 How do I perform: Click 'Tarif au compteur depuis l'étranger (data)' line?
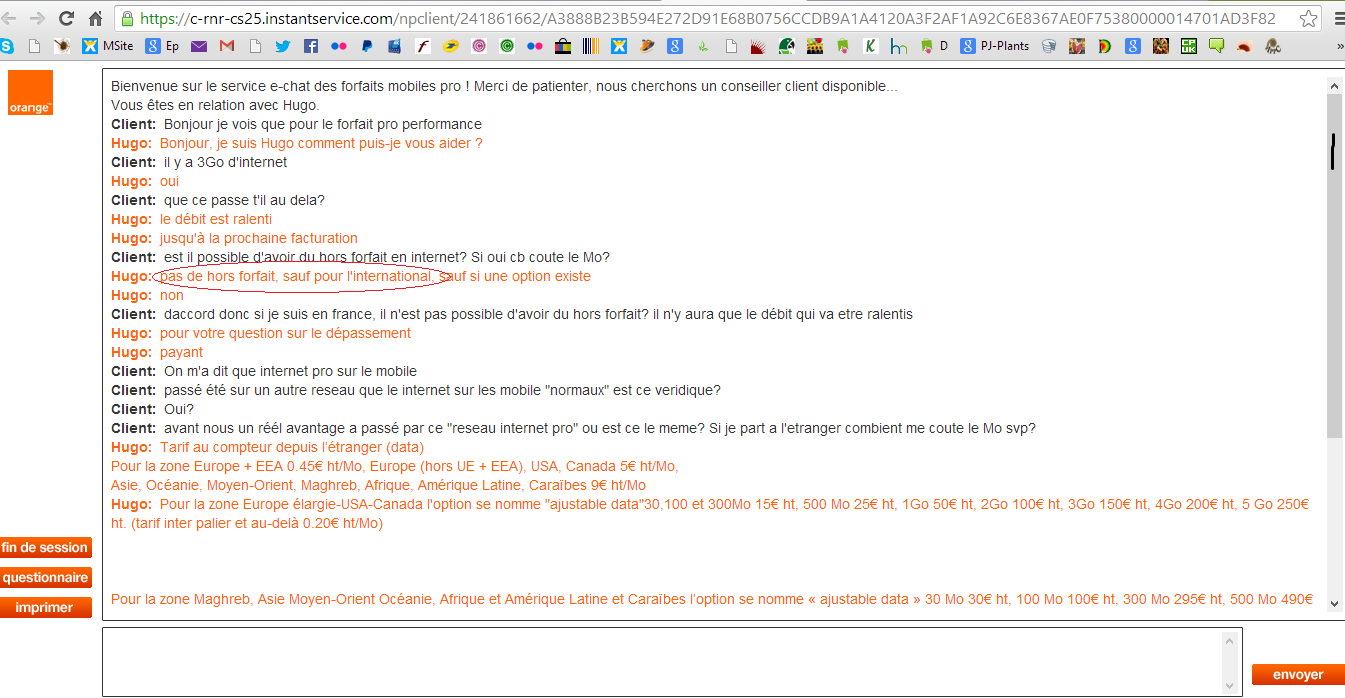pos(292,447)
